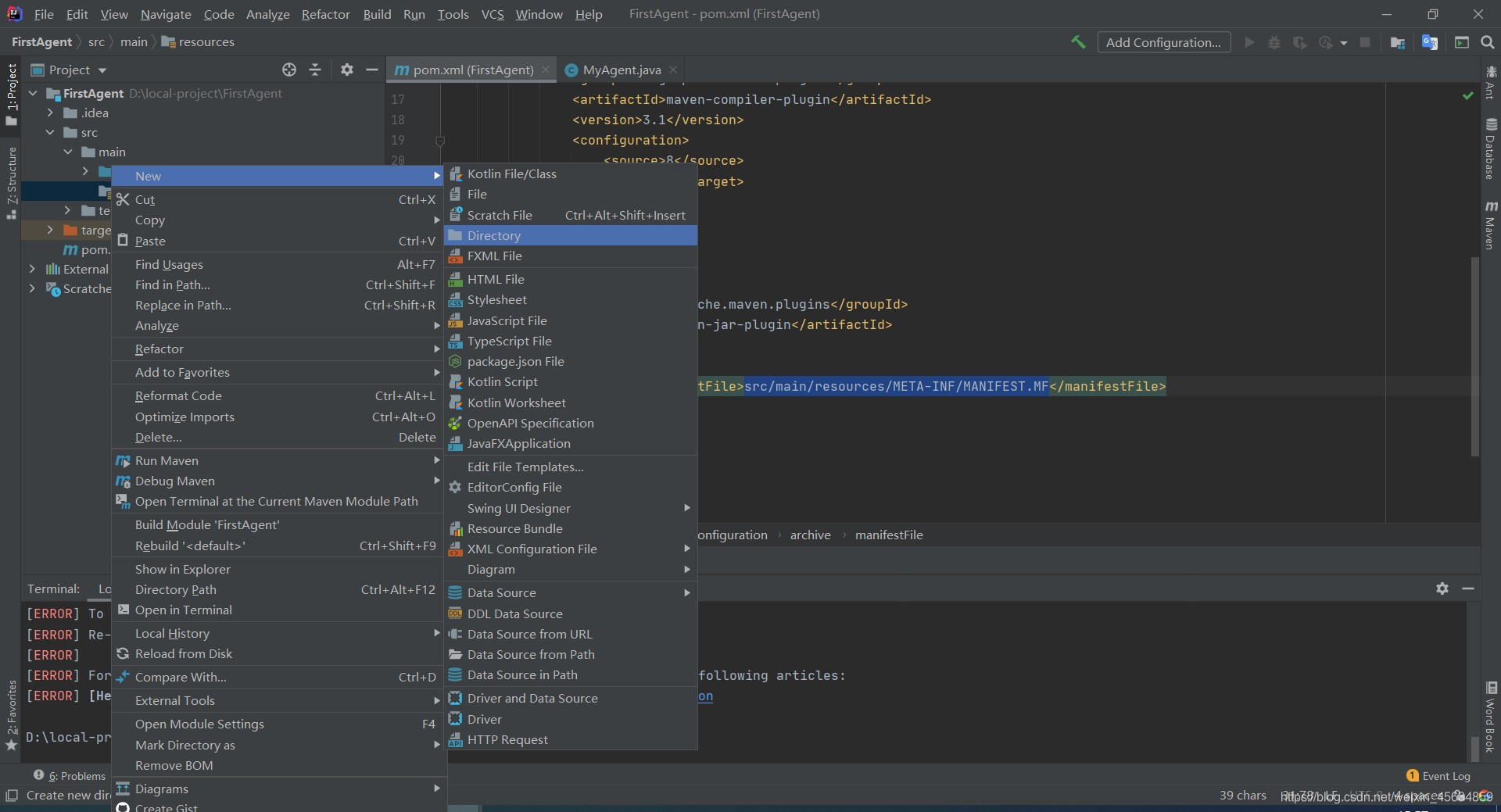
Task: Open the Maven tool window on right strip
Action: (1491, 225)
